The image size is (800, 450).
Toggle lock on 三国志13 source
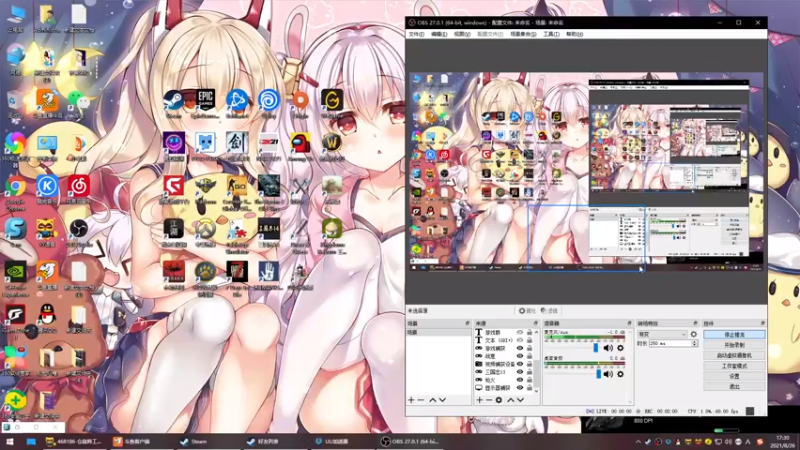(x=530, y=372)
